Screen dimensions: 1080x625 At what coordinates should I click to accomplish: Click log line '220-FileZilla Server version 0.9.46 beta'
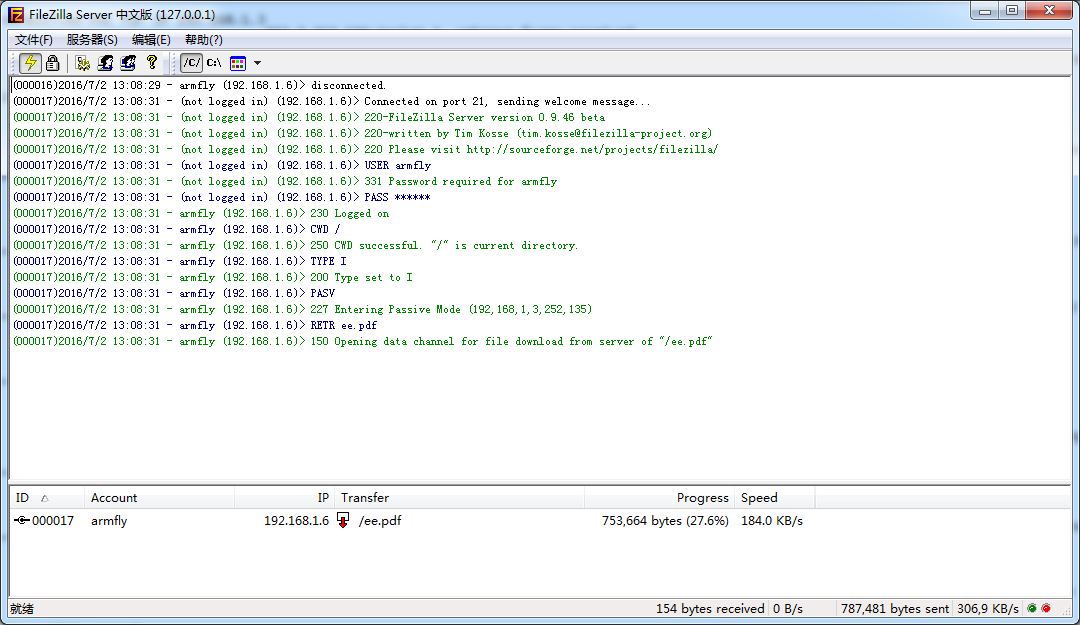tap(309, 117)
